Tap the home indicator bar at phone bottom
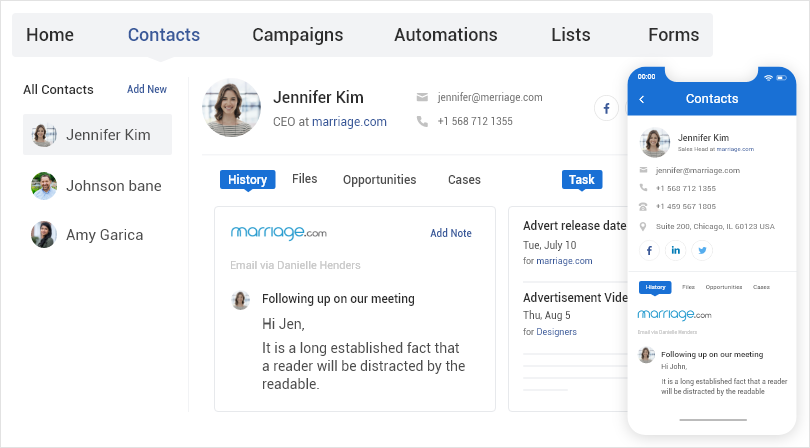The width and height of the screenshot is (810, 448). [x=713, y=420]
